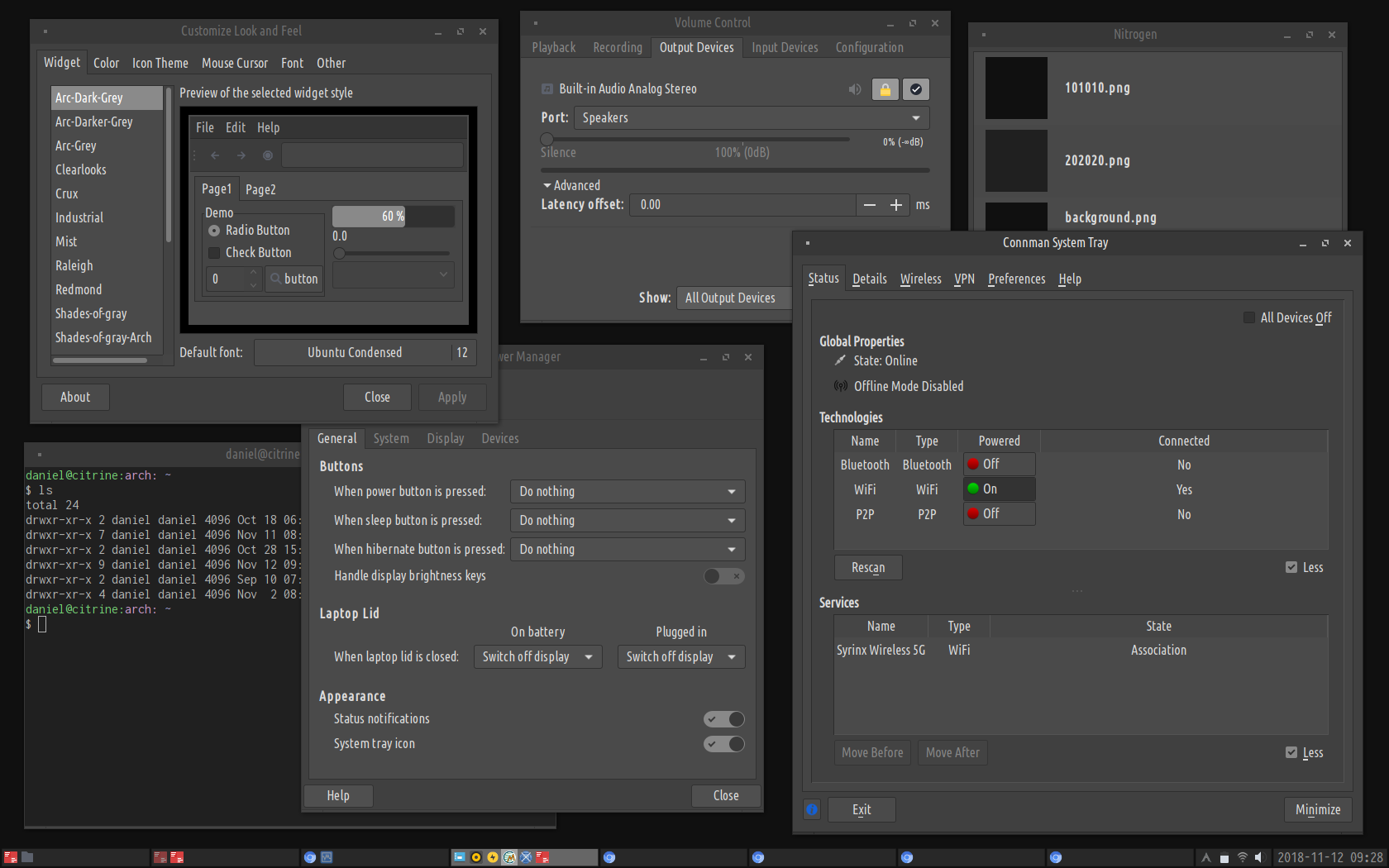Decrease latency offset with the minus button
Image resolution: width=1389 pixels, height=868 pixels.
coord(870,205)
